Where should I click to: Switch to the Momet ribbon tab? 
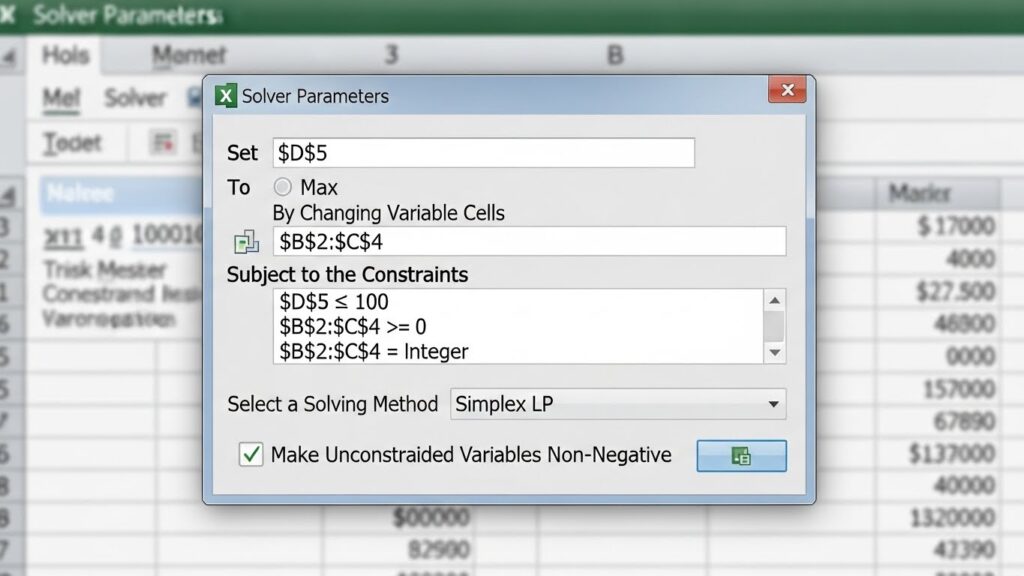pyautogui.click(x=189, y=56)
